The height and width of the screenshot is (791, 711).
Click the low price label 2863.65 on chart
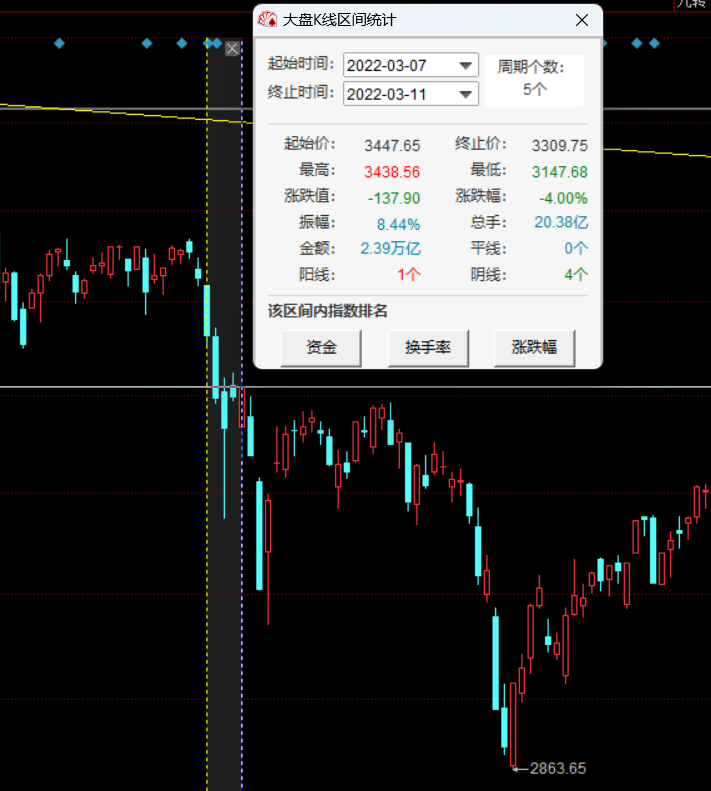(558, 768)
